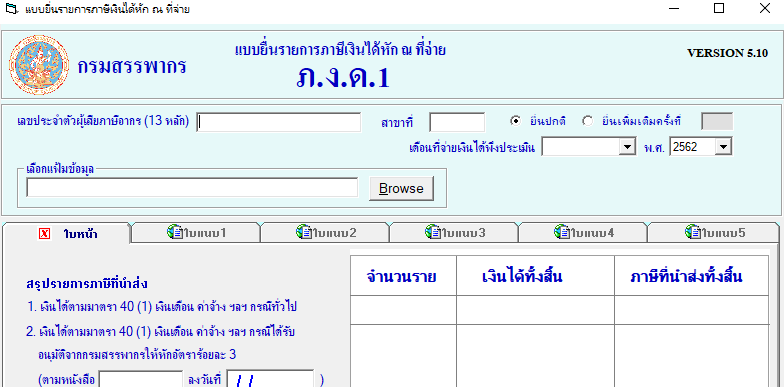Image resolution: width=784 pixels, height=387 pixels.
Task: Click the จำนวนราย column header
Action: pos(403,276)
